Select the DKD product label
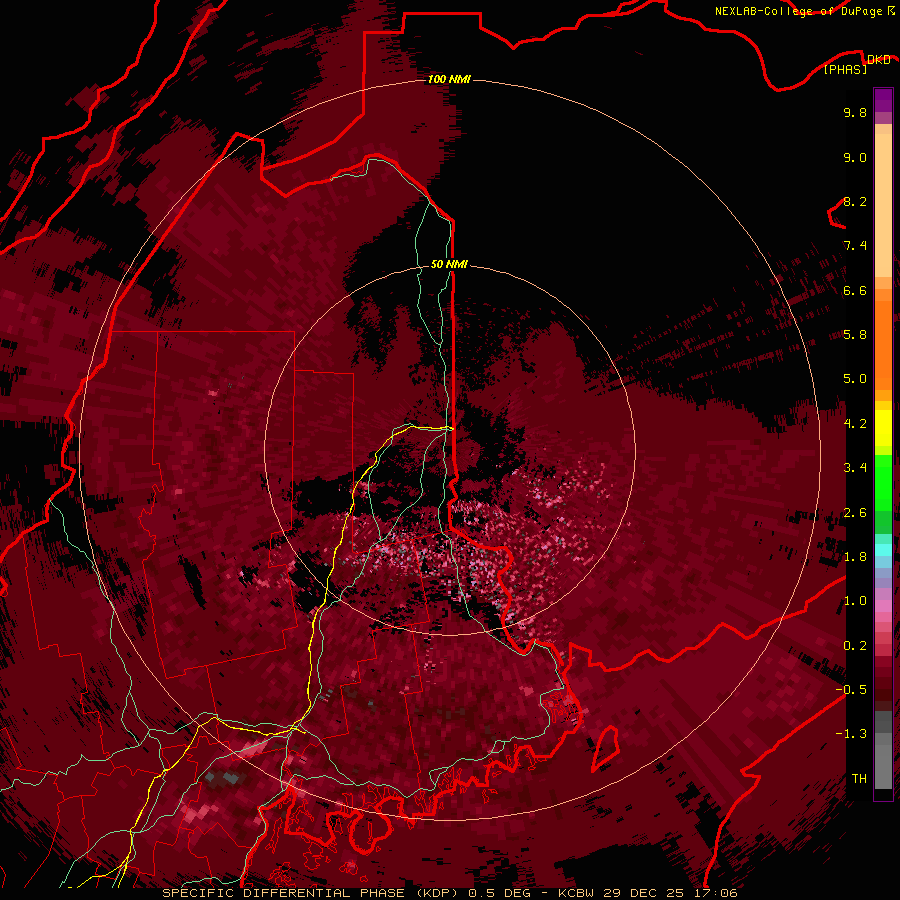The height and width of the screenshot is (900, 900). click(878, 60)
